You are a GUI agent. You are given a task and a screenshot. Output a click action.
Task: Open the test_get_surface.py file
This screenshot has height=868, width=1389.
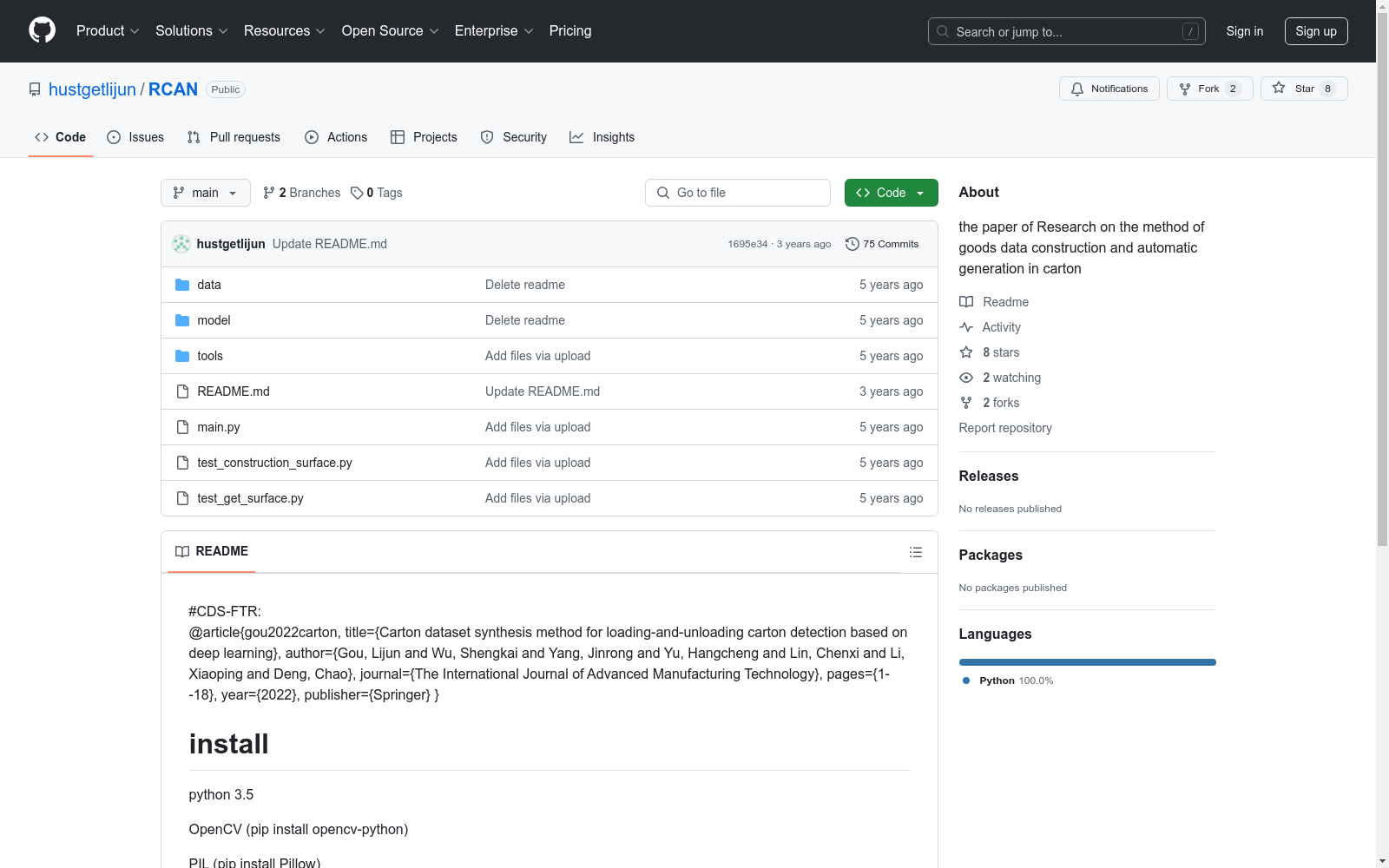250,498
